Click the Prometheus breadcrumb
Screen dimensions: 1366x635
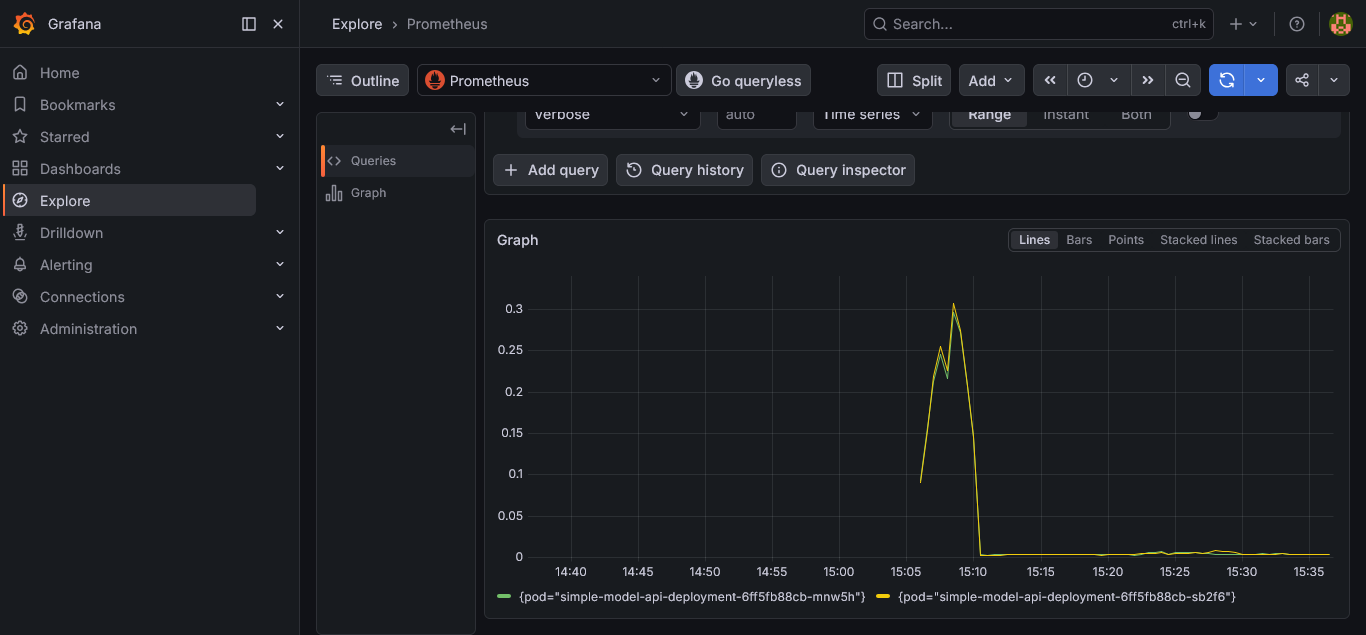pyautogui.click(x=447, y=24)
